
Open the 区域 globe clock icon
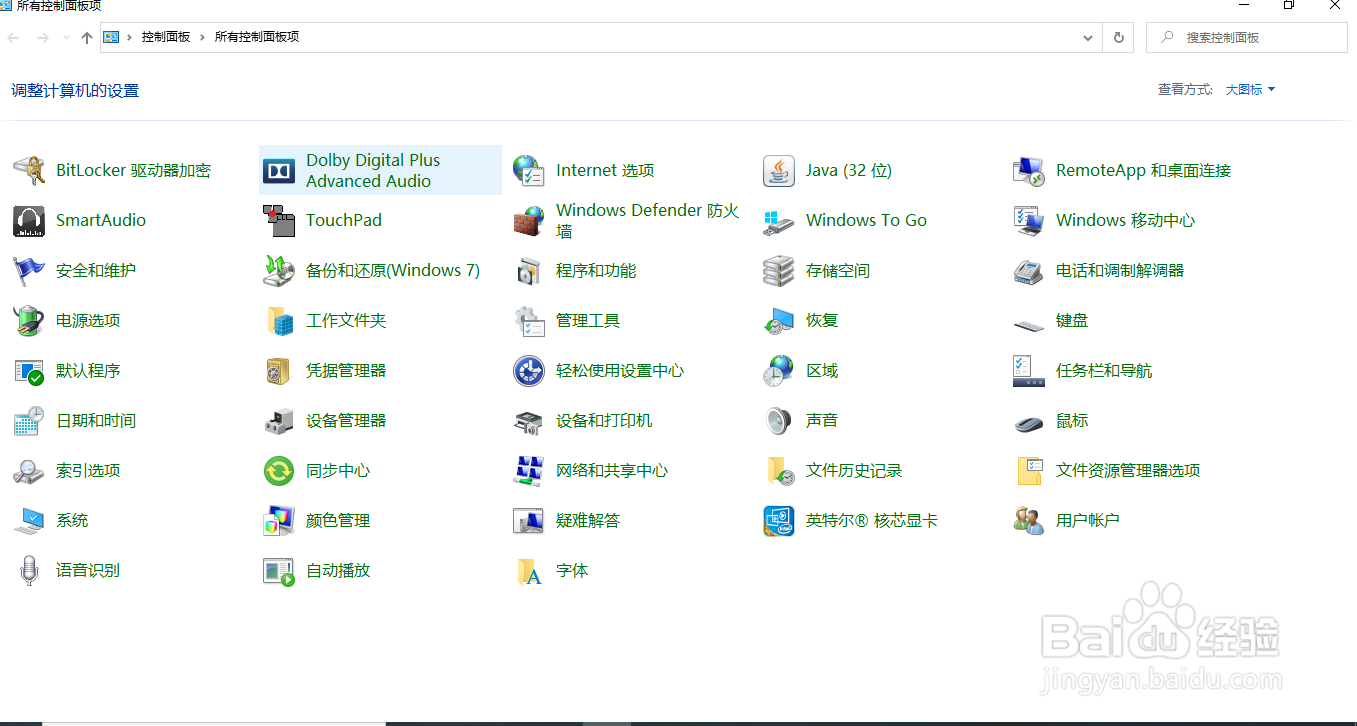point(779,371)
